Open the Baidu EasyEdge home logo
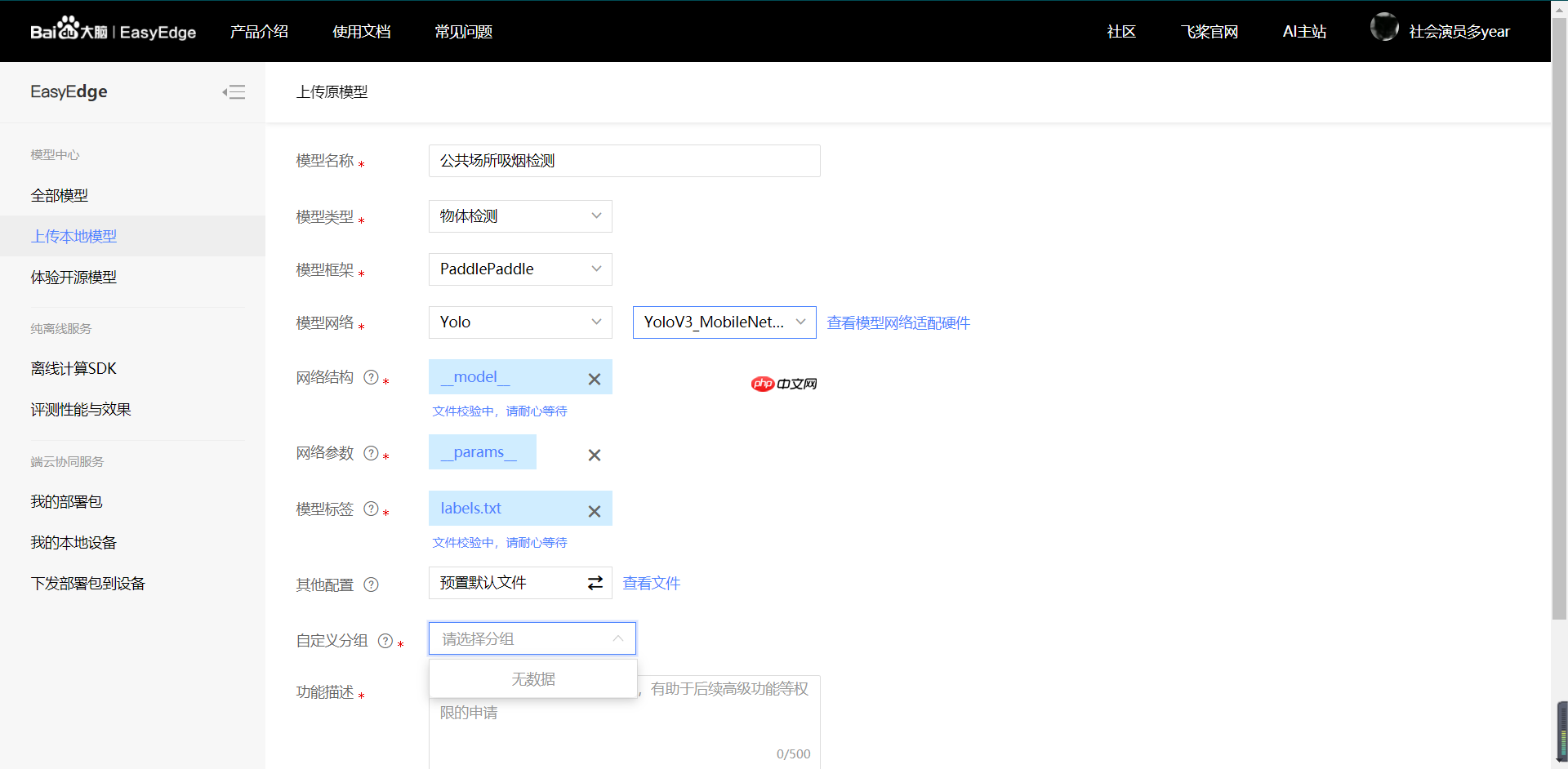 pos(113,30)
